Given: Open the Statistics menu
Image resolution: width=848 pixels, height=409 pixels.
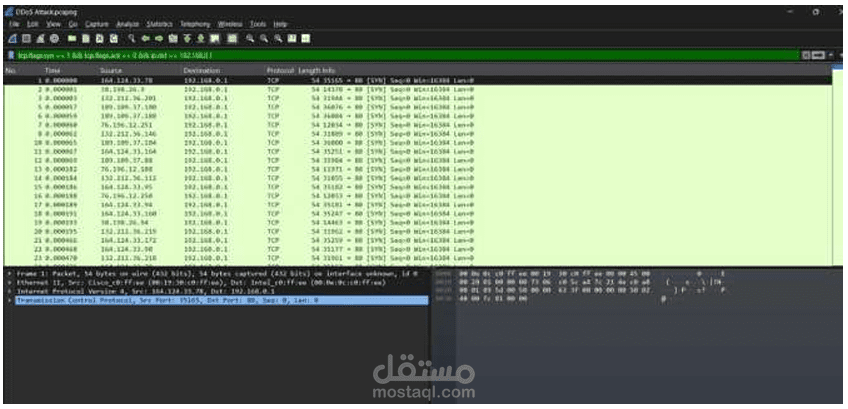Looking at the screenshot, I should coord(159,24).
